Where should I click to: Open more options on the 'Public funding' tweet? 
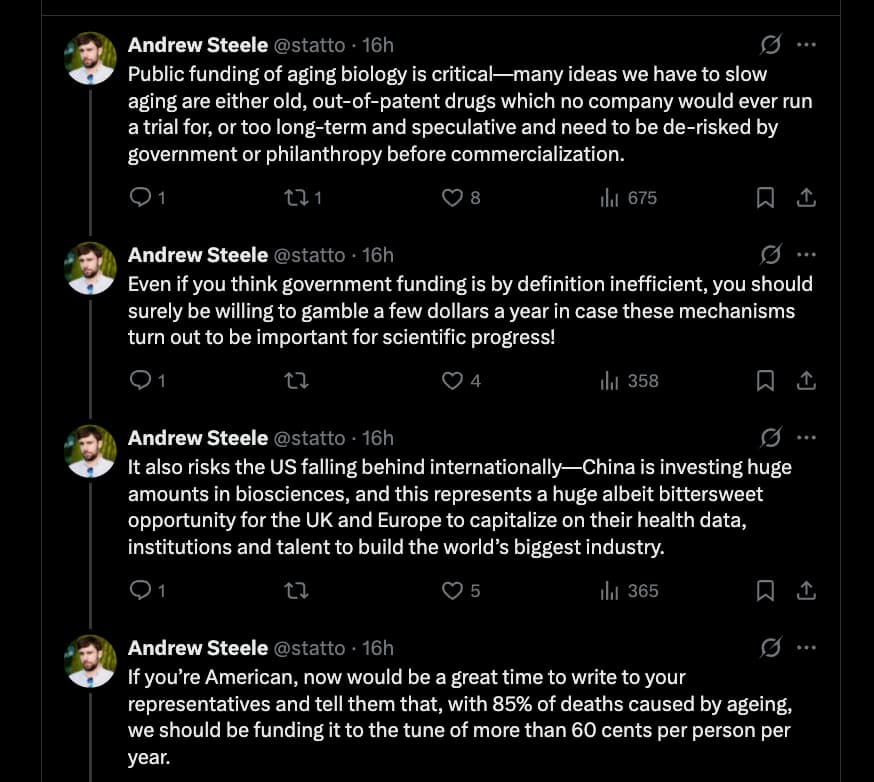pyautogui.click(x=806, y=45)
